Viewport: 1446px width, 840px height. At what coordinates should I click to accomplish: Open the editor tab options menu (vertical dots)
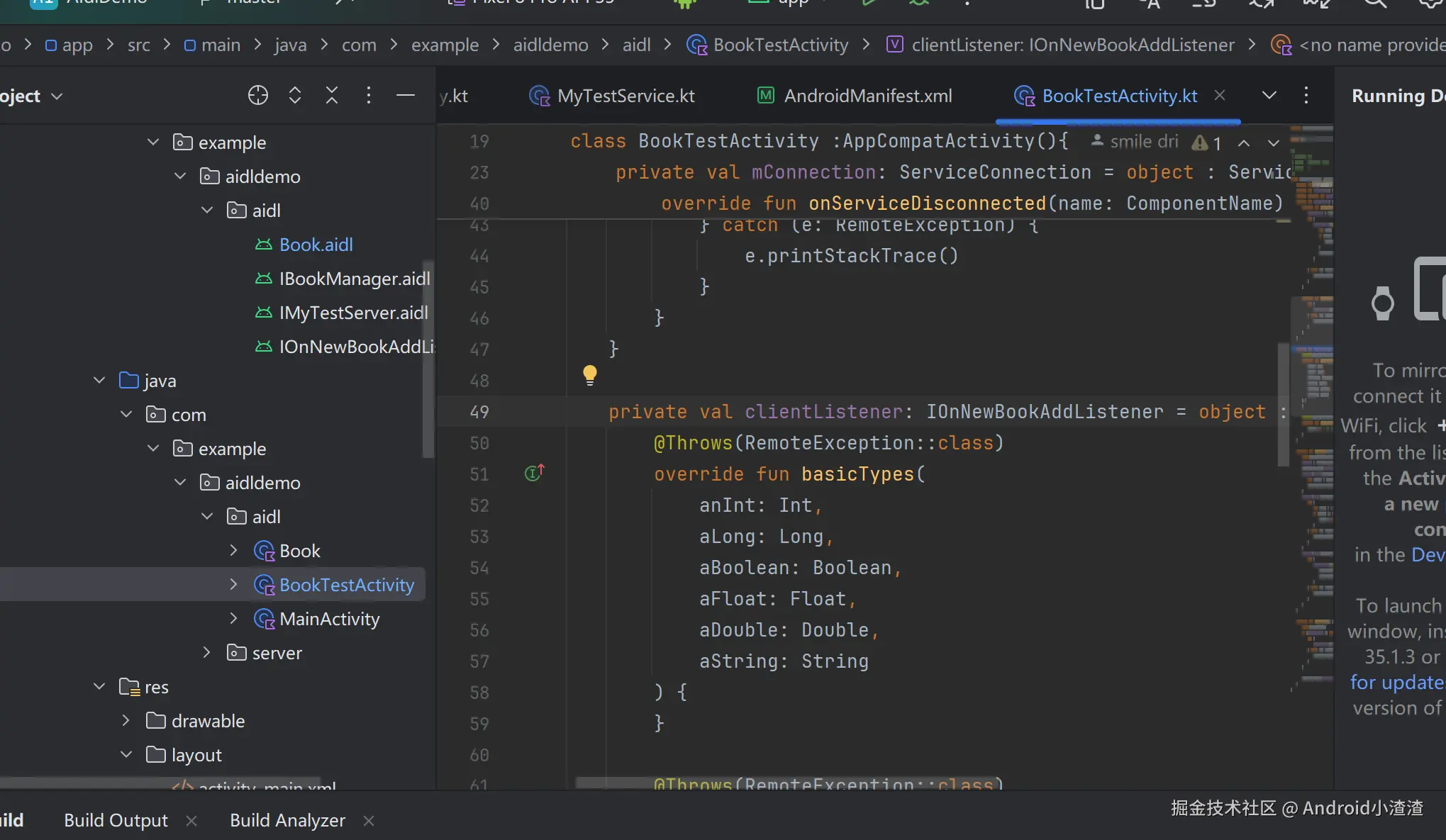pos(1306,95)
